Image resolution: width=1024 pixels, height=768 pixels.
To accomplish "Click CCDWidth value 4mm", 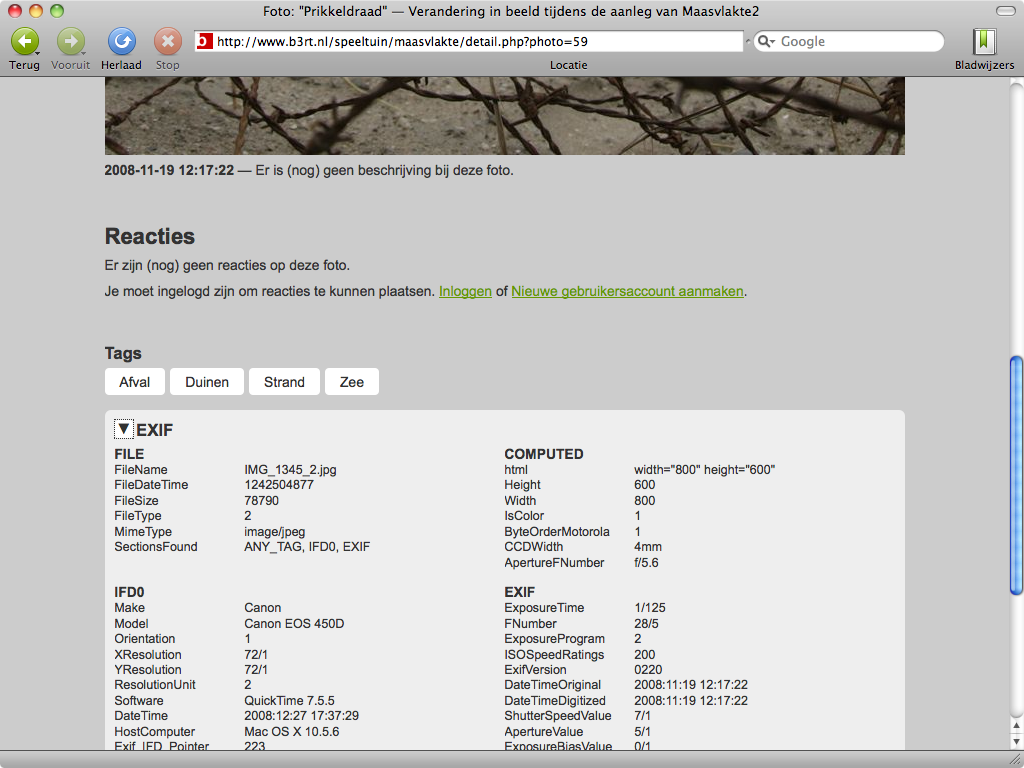I will pyautogui.click(x=648, y=547).
